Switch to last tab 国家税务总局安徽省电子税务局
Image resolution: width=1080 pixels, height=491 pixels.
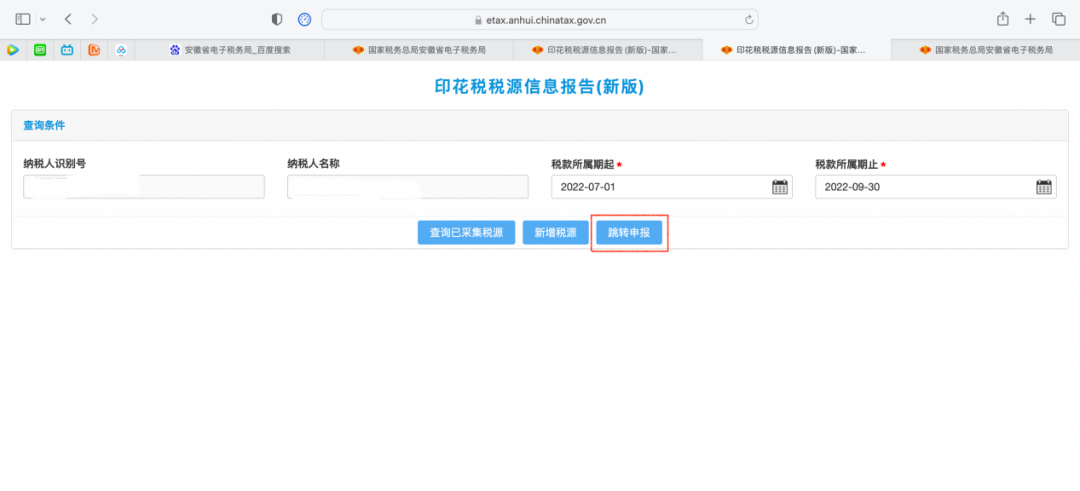[x=986, y=50]
